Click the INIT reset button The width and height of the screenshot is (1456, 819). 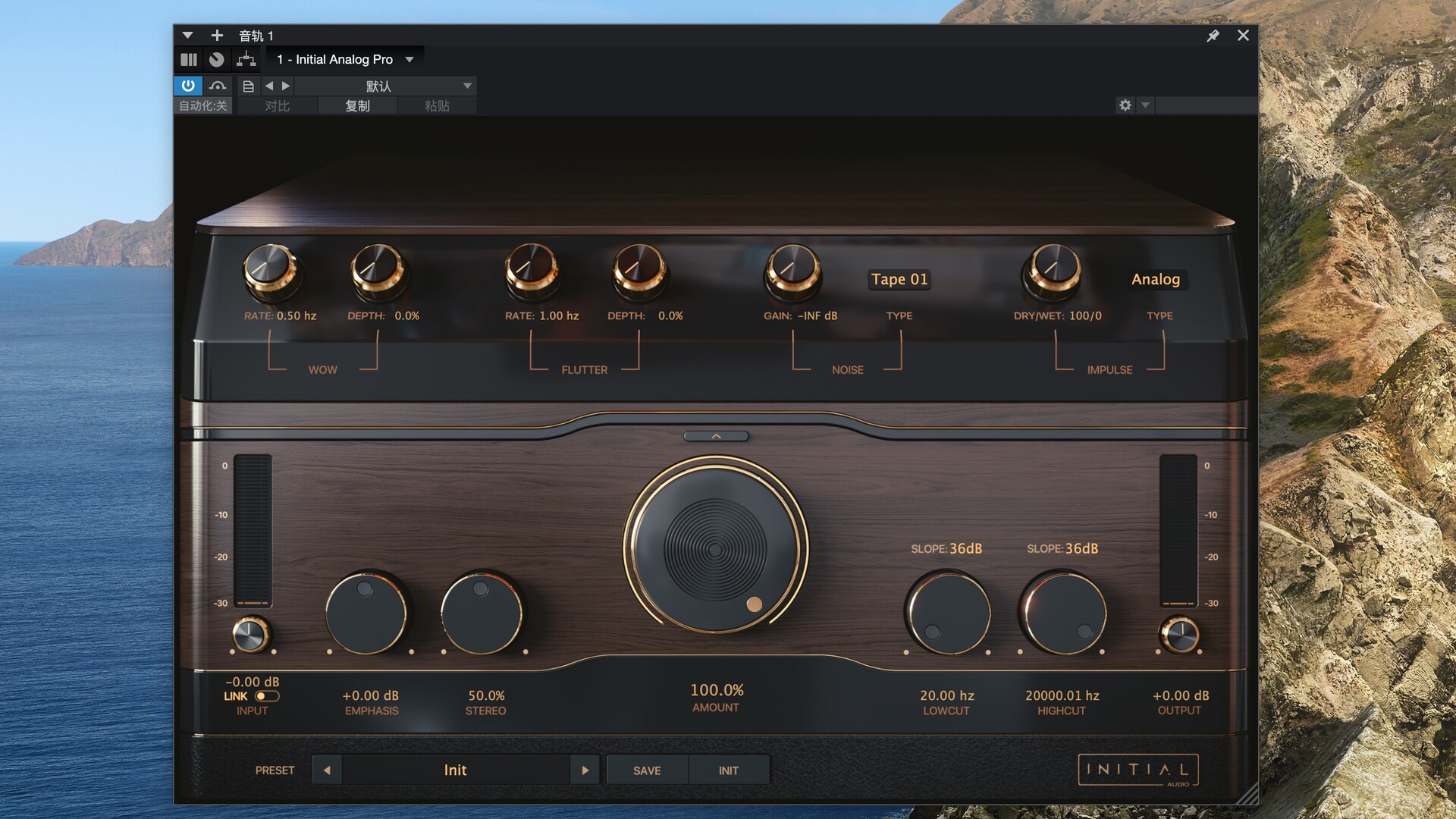729,770
